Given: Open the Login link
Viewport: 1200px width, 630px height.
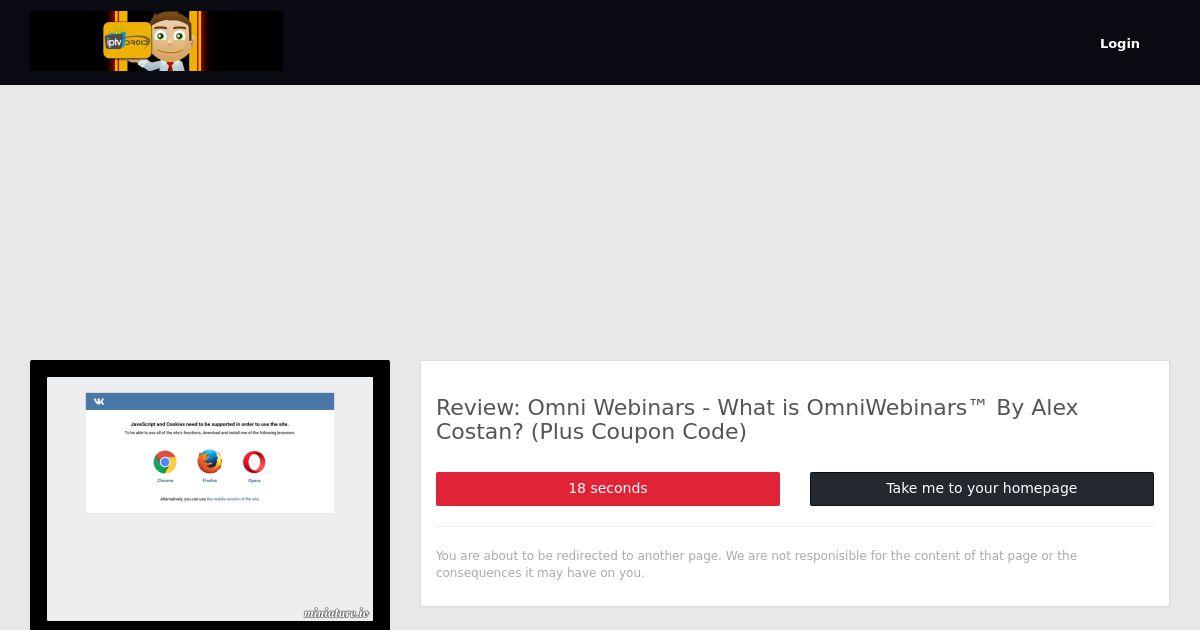Looking at the screenshot, I should 1119,43.
